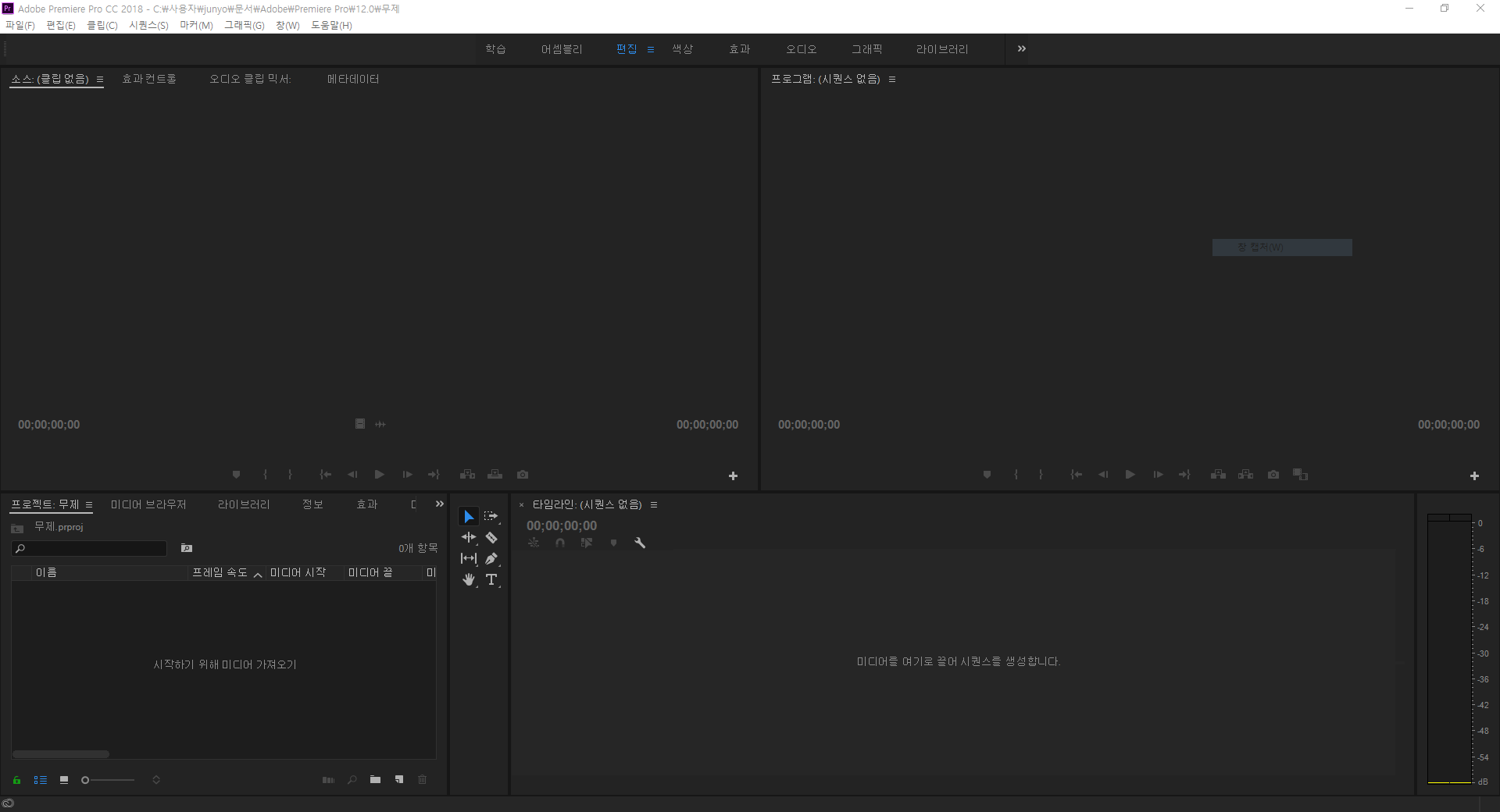Select the Ripple Edit tool
This screenshot has width=1500, height=812.
[468, 537]
